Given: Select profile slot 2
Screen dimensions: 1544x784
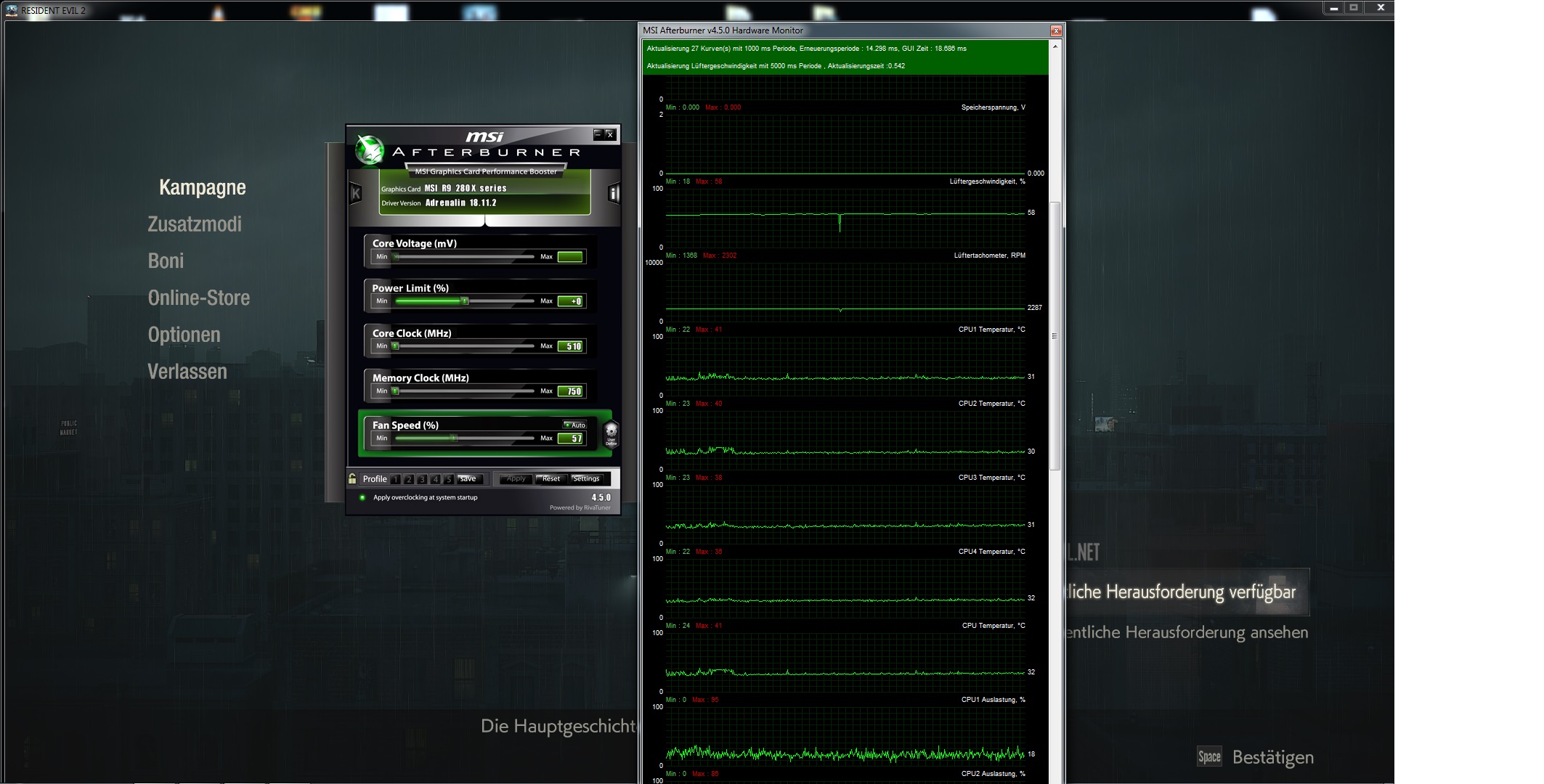Looking at the screenshot, I should point(409,479).
